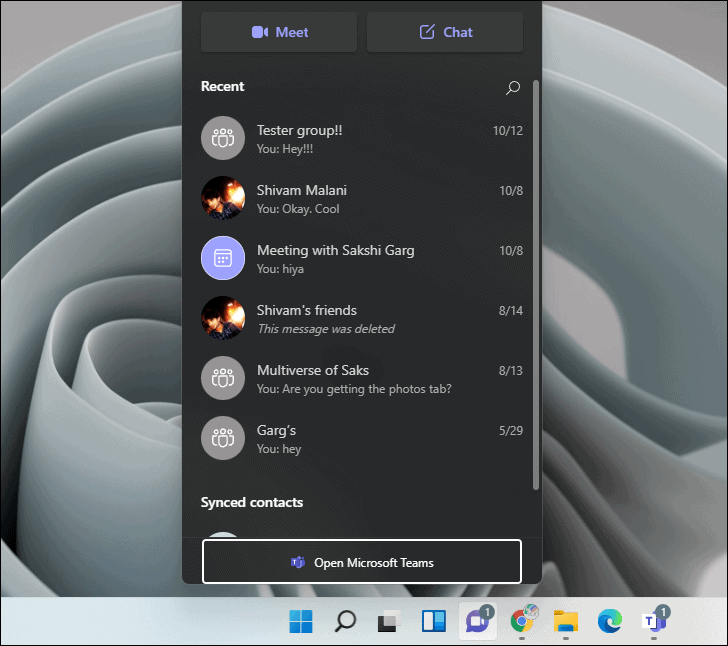Click the Multiverse of Saks group avatar
The height and width of the screenshot is (646, 728).
pyautogui.click(x=223, y=378)
